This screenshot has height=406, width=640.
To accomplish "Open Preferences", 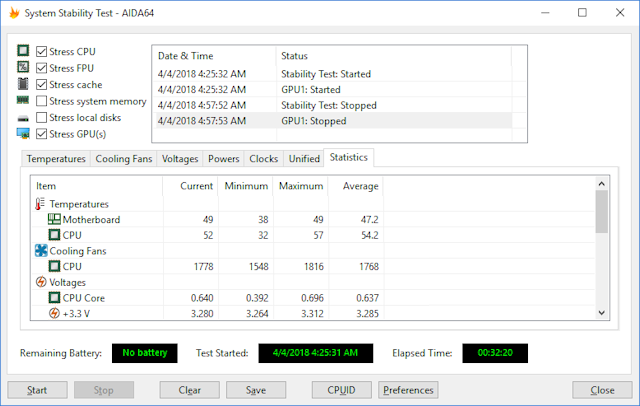I will (408, 390).
